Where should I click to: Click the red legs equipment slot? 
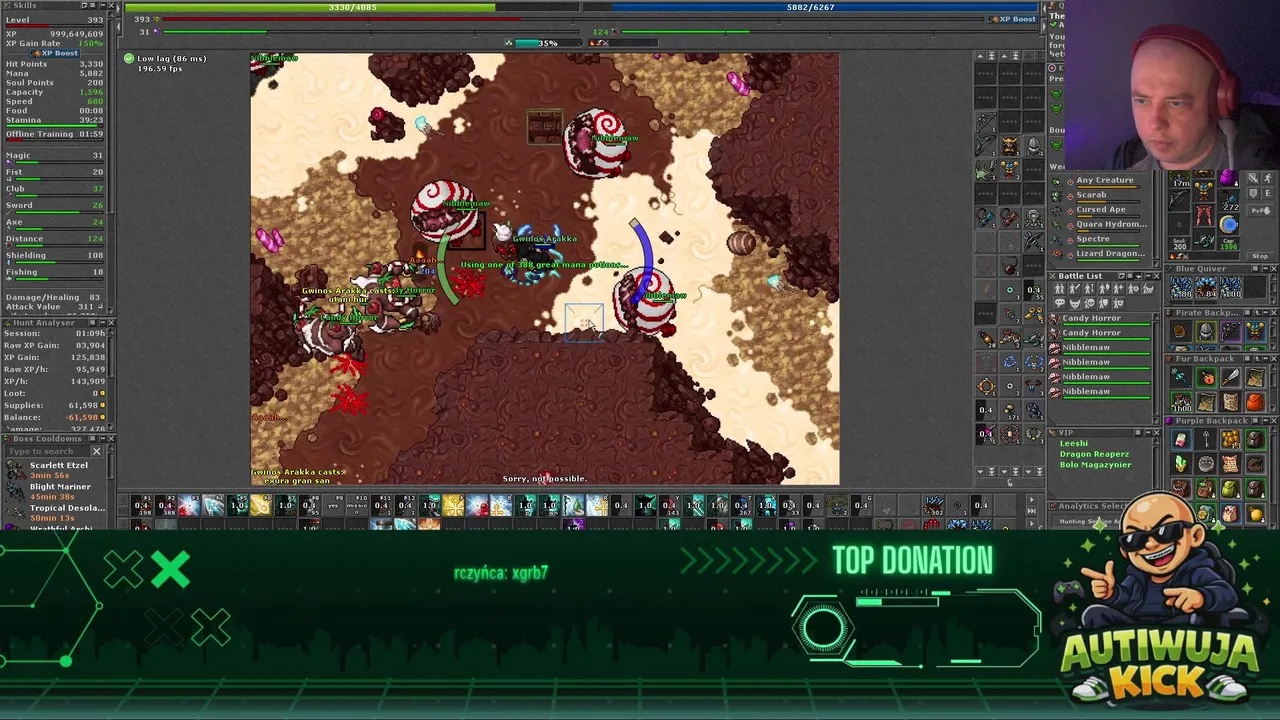(1204, 216)
